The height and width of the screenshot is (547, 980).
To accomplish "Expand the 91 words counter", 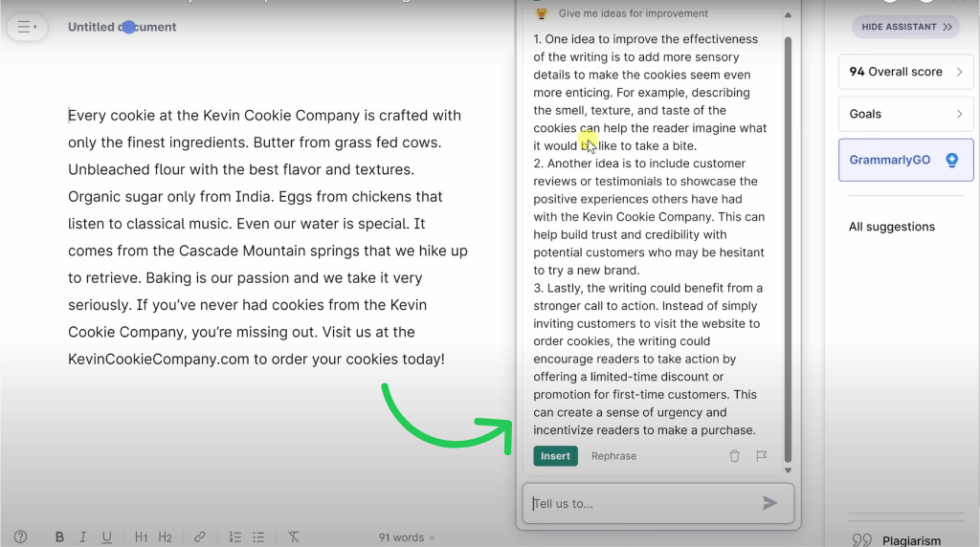I will pyautogui.click(x=406, y=537).
